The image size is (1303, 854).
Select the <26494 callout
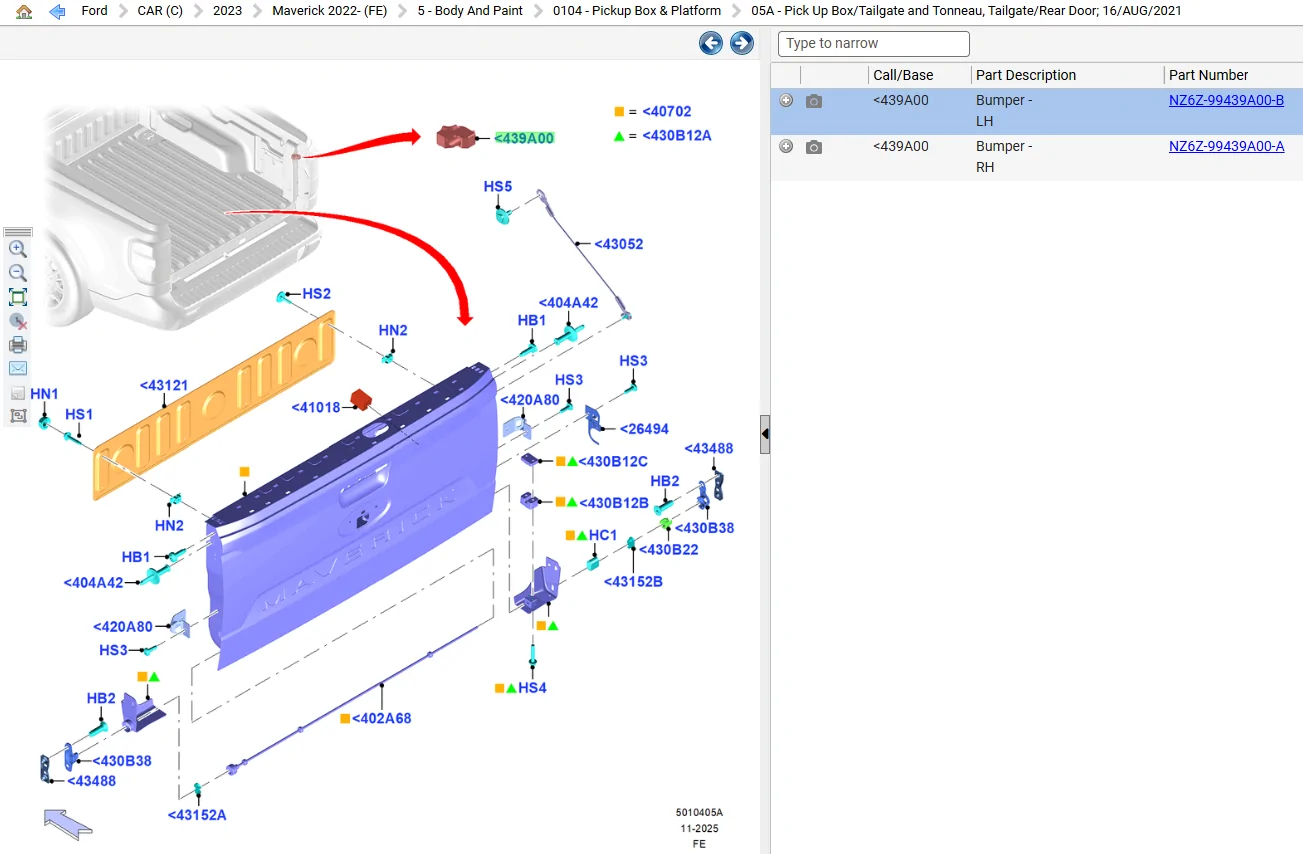click(644, 429)
